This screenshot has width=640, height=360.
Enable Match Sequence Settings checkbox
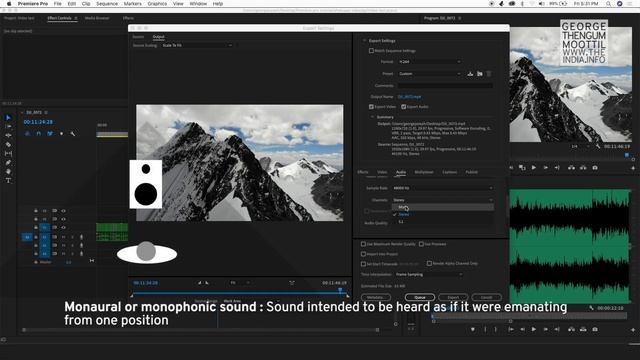(371, 51)
